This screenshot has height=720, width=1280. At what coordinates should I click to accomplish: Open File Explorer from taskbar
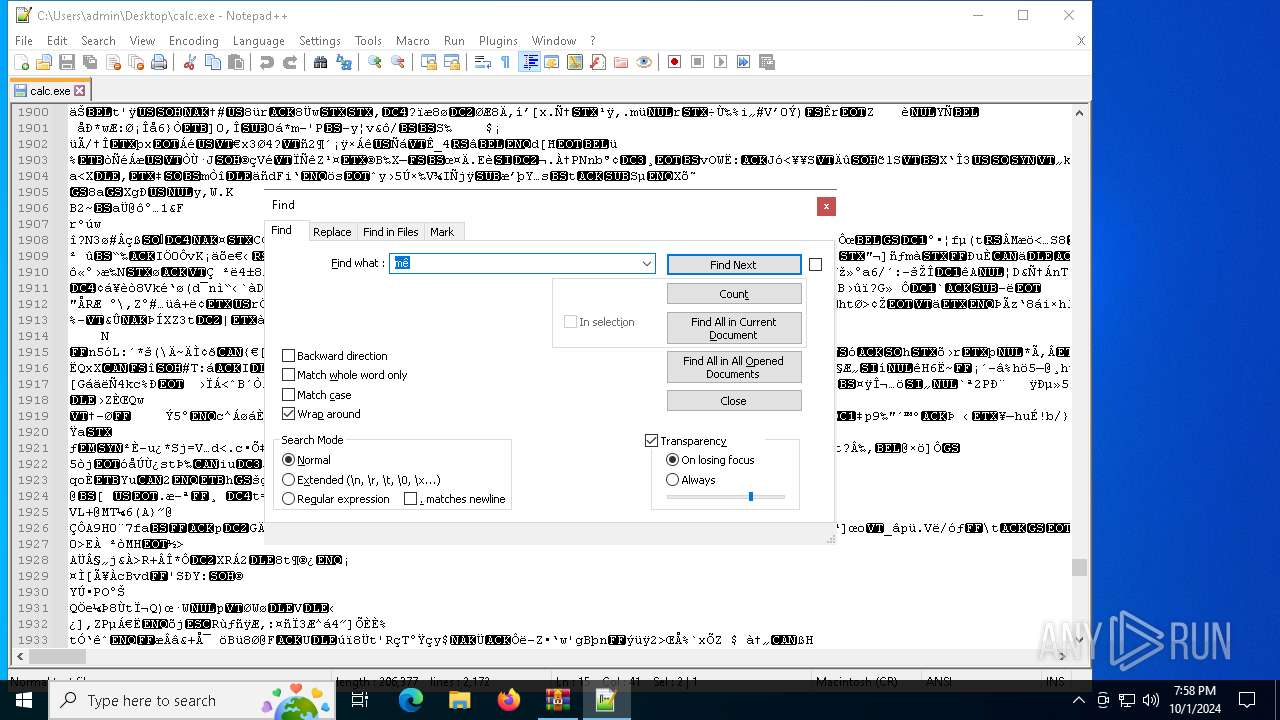click(459, 700)
